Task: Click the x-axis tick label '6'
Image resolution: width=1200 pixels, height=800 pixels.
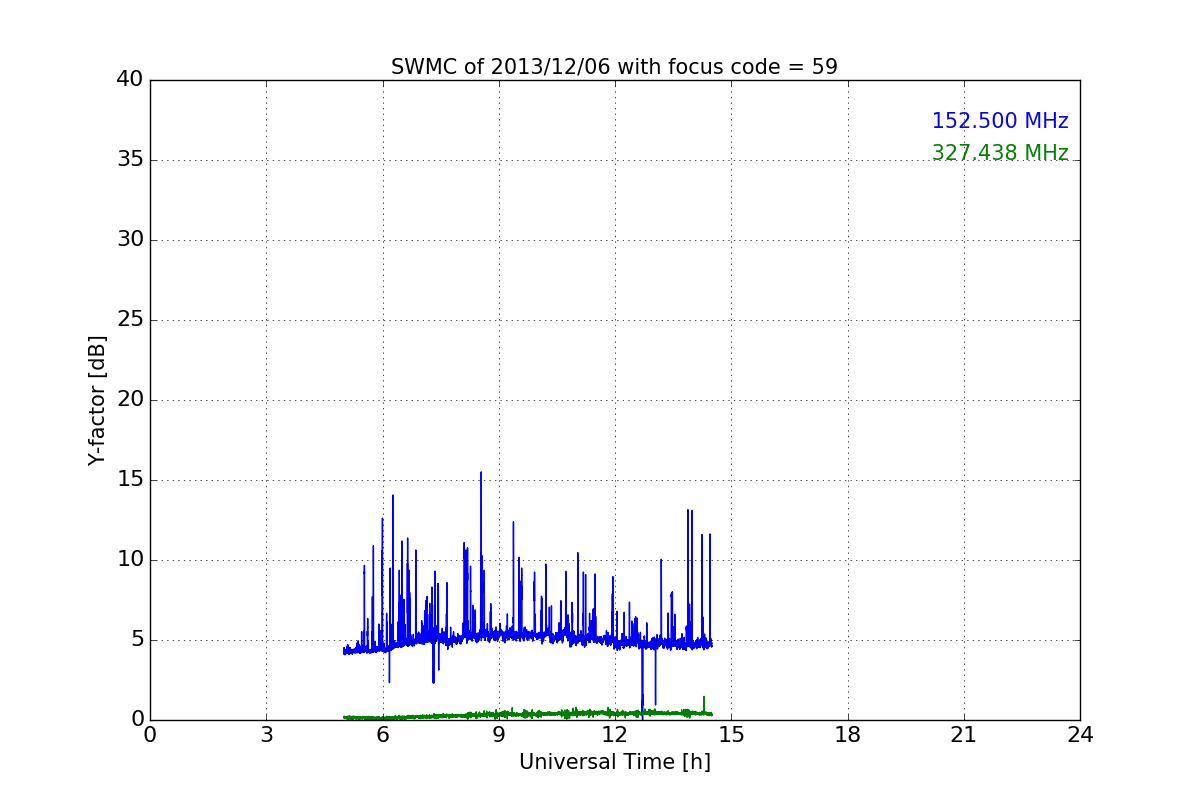Action: point(382,735)
